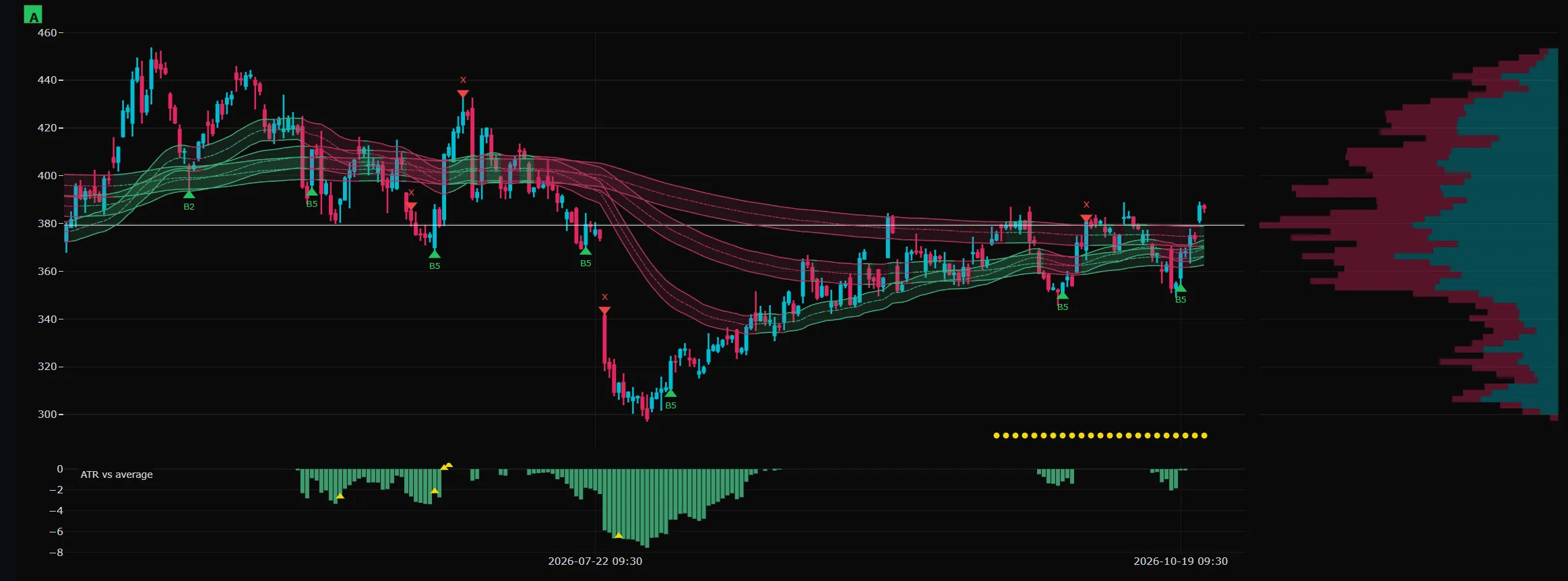Click the white horizontal price line near 380
The height and width of the screenshot is (581, 1568).
point(654,225)
